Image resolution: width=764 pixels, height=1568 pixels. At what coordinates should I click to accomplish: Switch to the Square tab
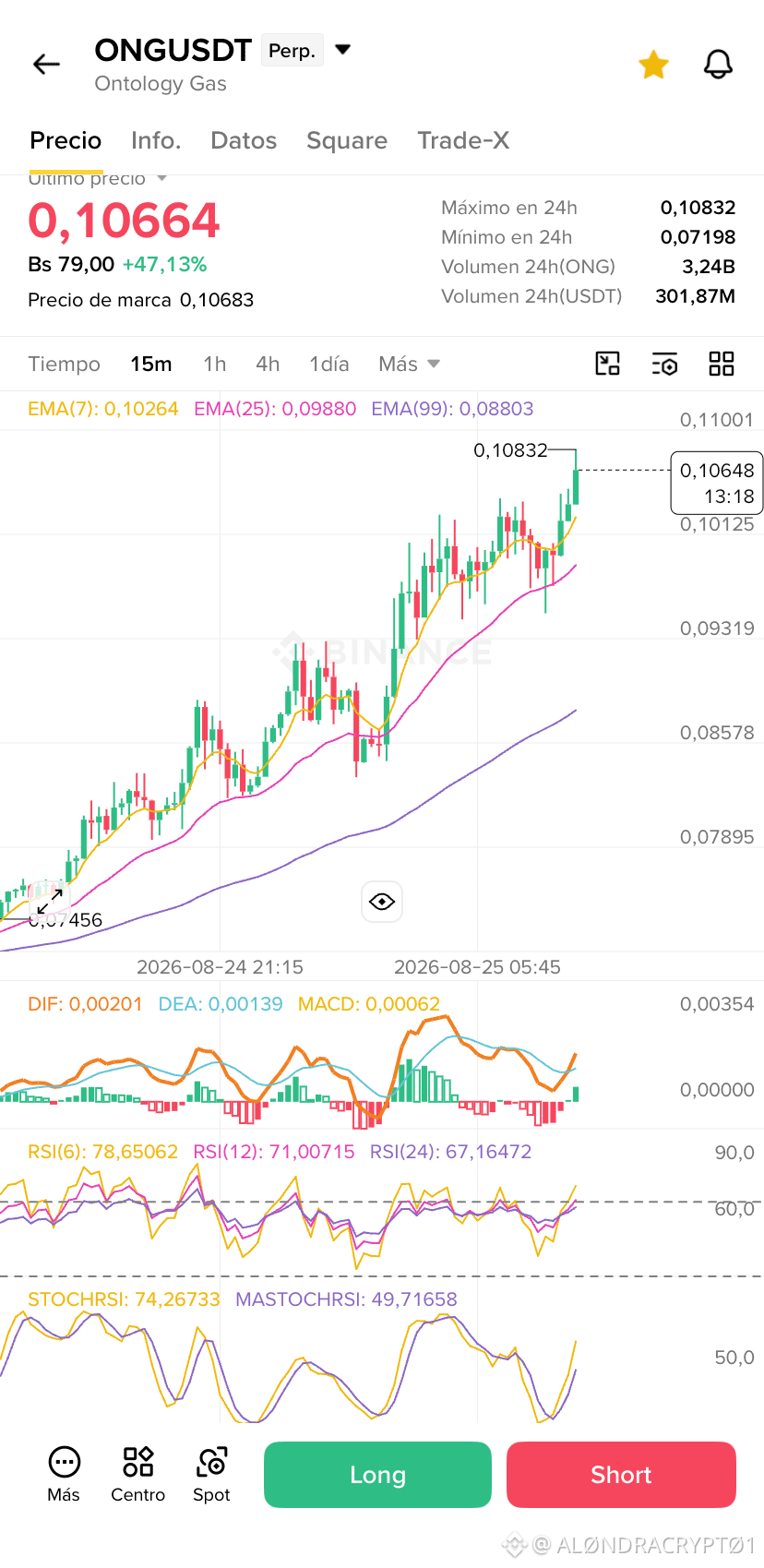pos(347,140)
